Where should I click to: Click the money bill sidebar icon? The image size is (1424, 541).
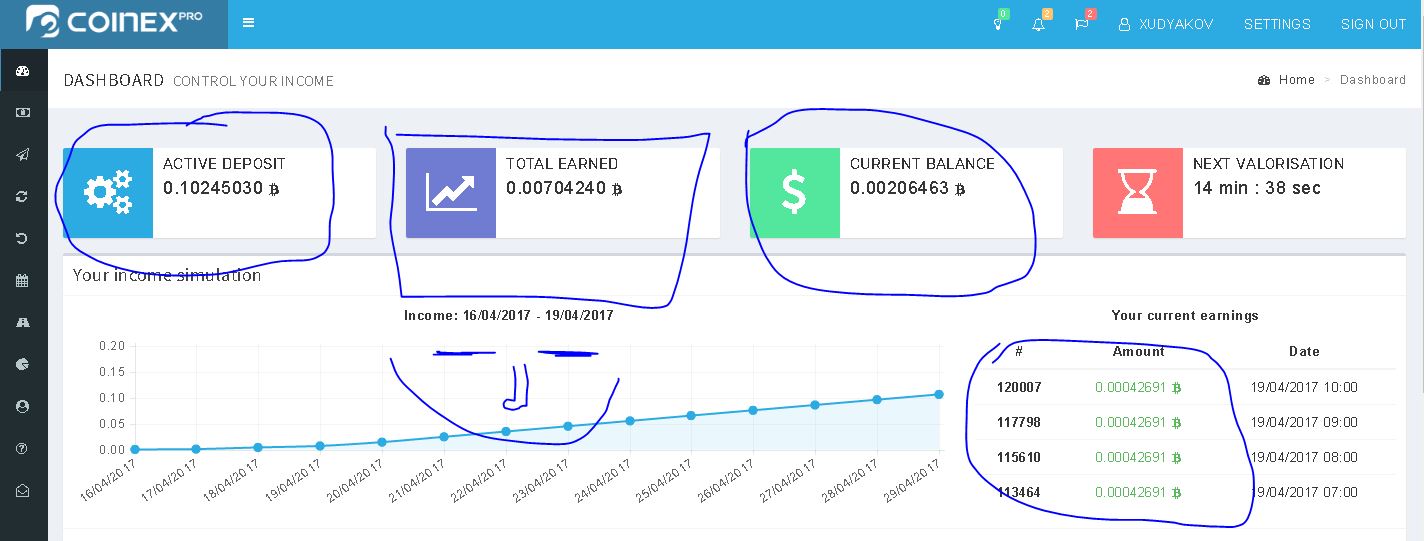(23, 113)
